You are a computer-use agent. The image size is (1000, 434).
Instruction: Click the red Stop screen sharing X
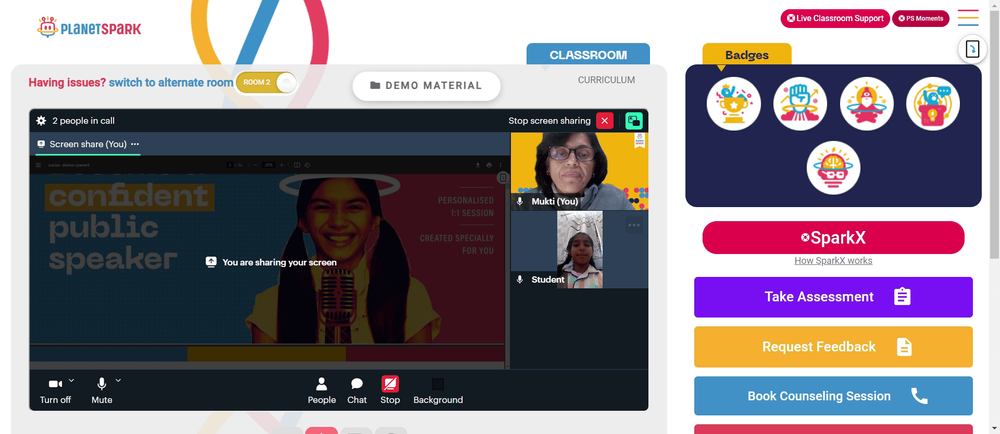click(x=605, y=120)
